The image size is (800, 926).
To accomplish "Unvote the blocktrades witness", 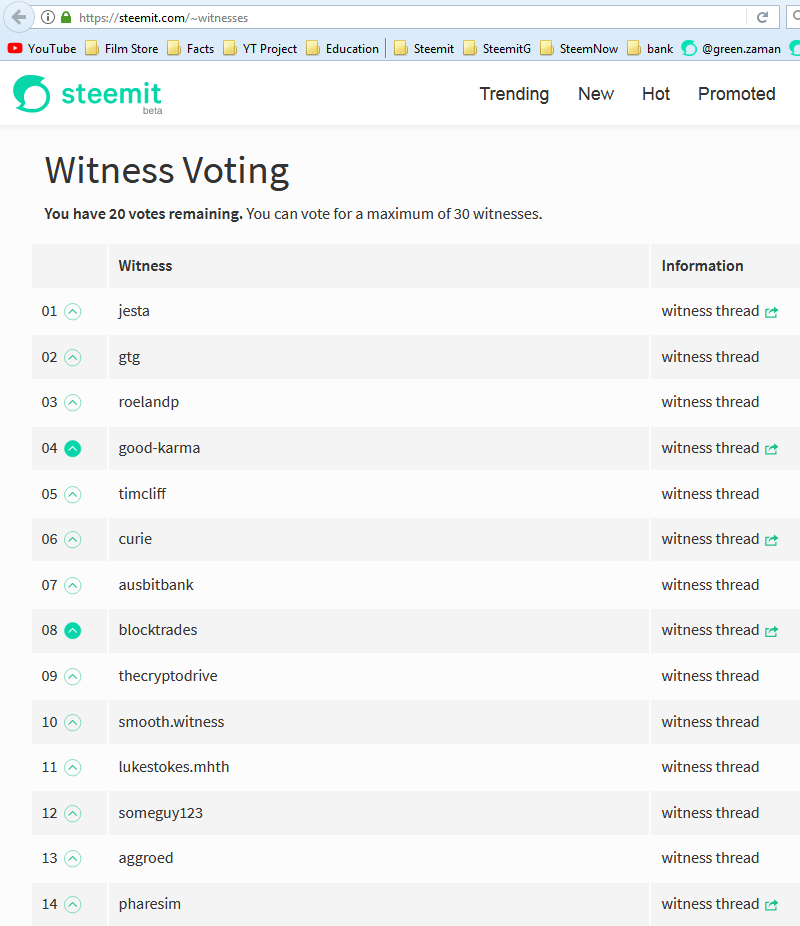I will click(x=72, y=630).
